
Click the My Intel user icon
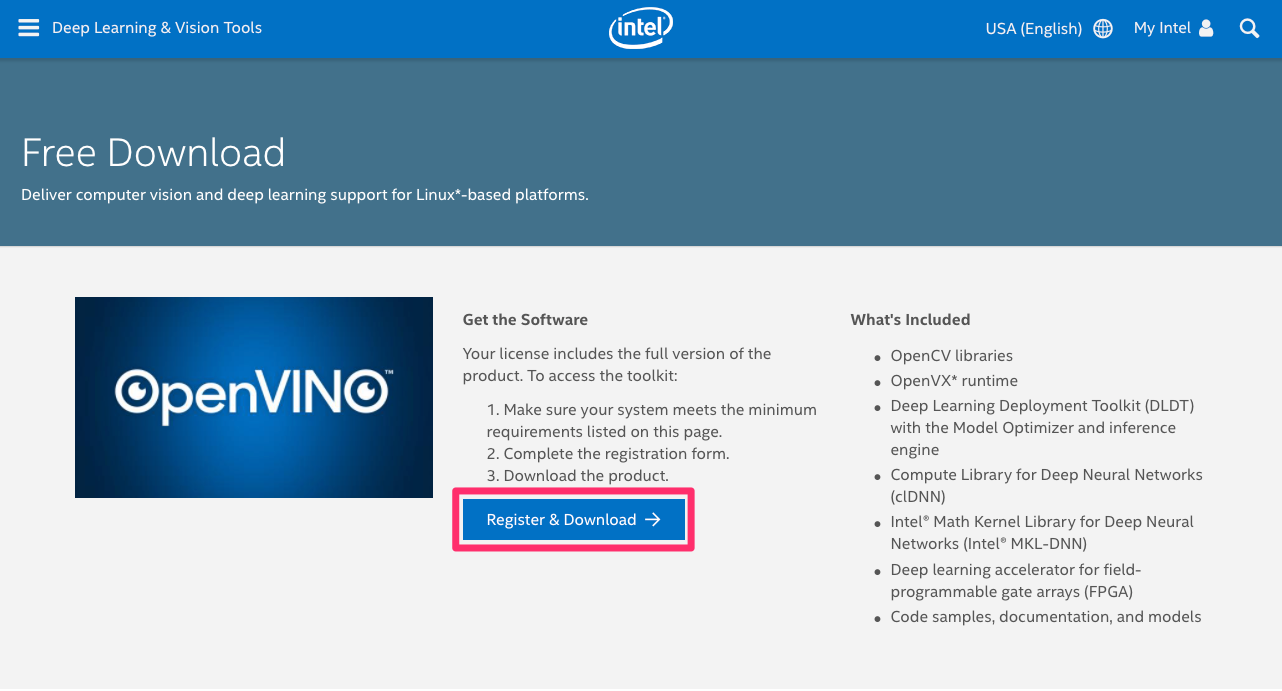tap(1206, 29)
